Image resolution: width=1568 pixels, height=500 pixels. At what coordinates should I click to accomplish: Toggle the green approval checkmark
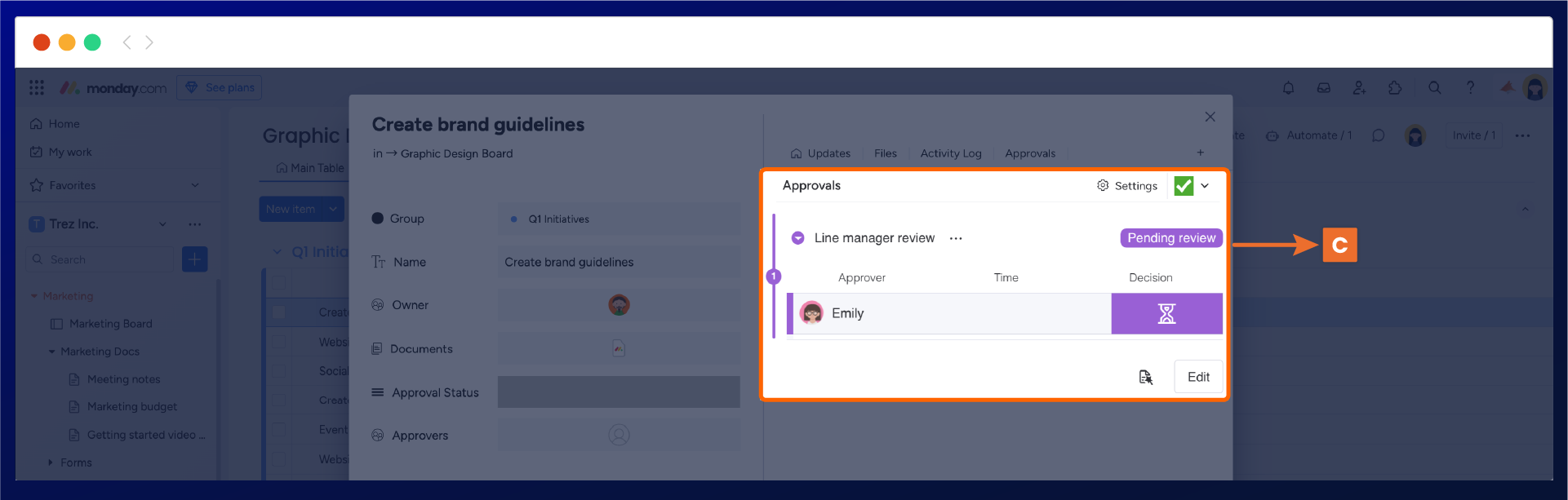[1184, 186]
